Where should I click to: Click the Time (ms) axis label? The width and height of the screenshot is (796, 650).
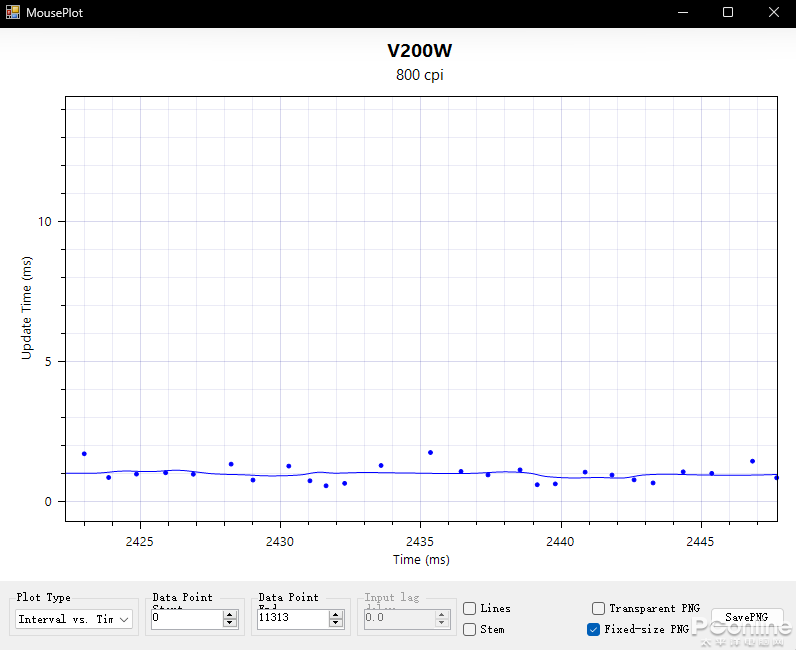421,559
